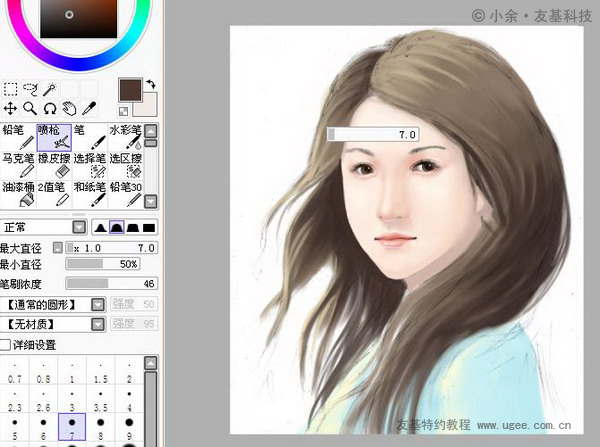This screenshot has height=447, width=600.
Task: Select brush size 1.5 preset
Action: pyautogui.click(x=101, y=371)
